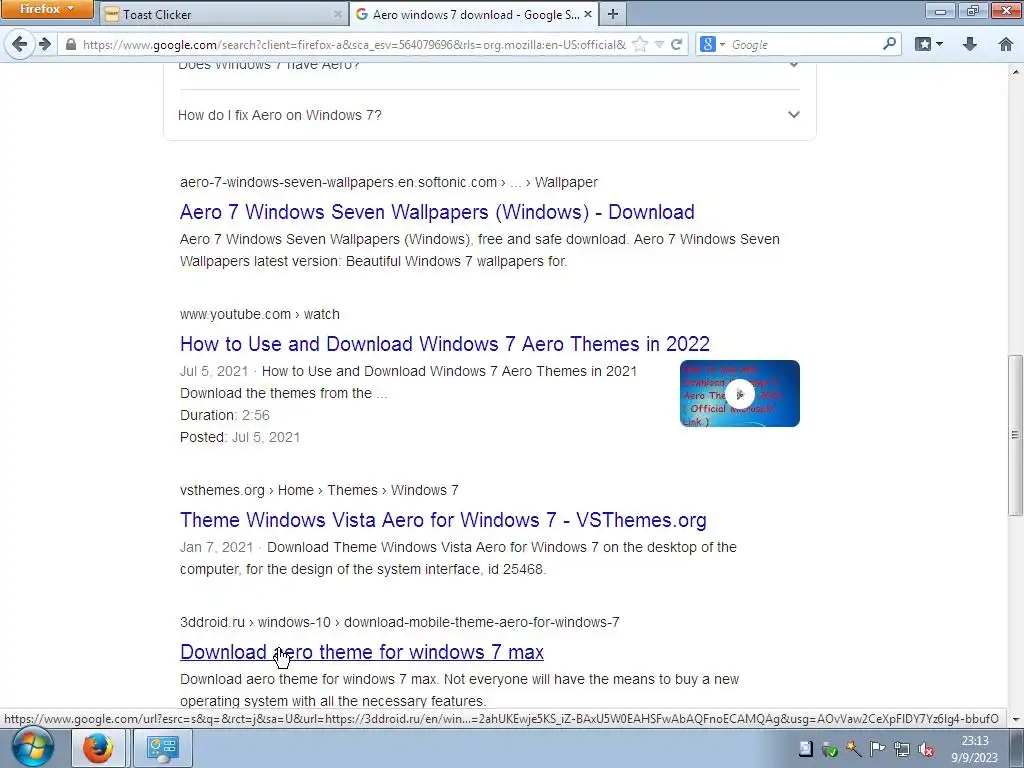Viewport: 1024px width, 768px height.
Task: Open Aero 7 Windows Seven Wallpapers link
Action: click(x=437, y=212)
